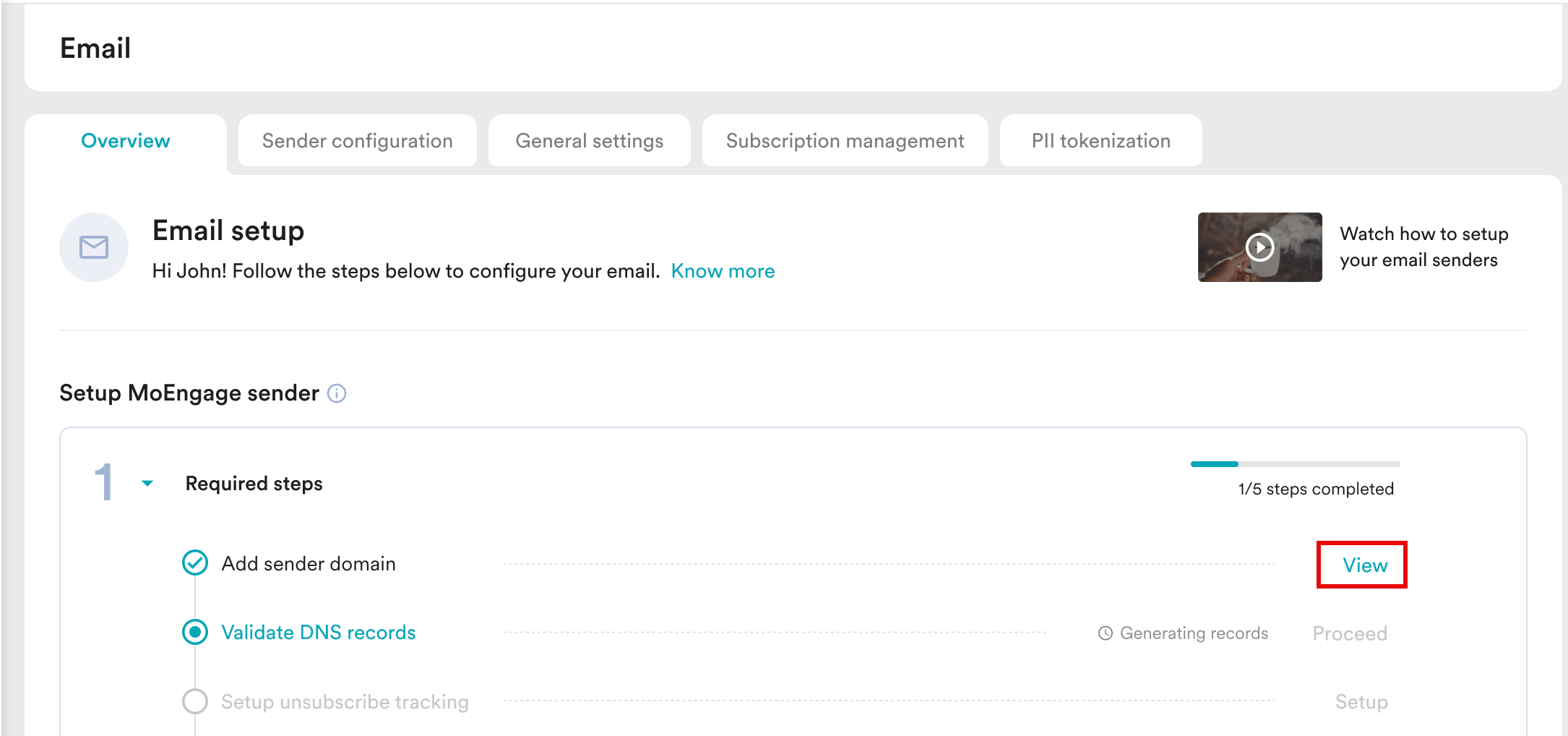Image resolution: width=1568 pixels, height=736 pixels.
Task: Click View for Add sender domain
Action: point(1364,565)
